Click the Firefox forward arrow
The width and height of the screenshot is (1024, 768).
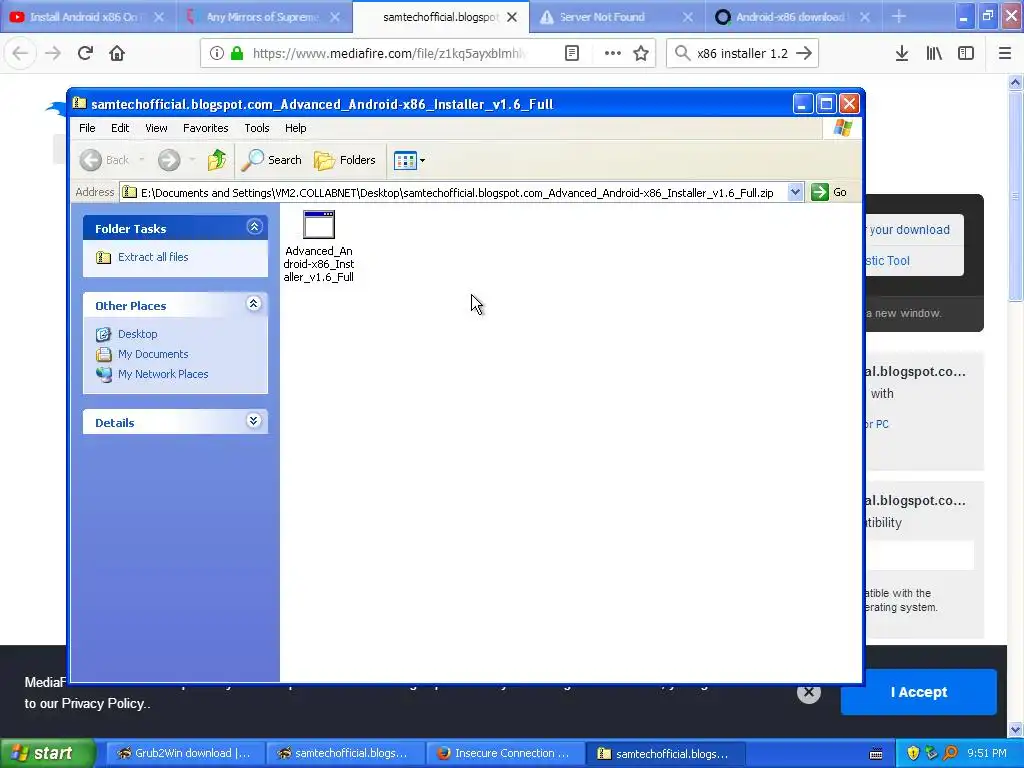click(x=53, y=53)
